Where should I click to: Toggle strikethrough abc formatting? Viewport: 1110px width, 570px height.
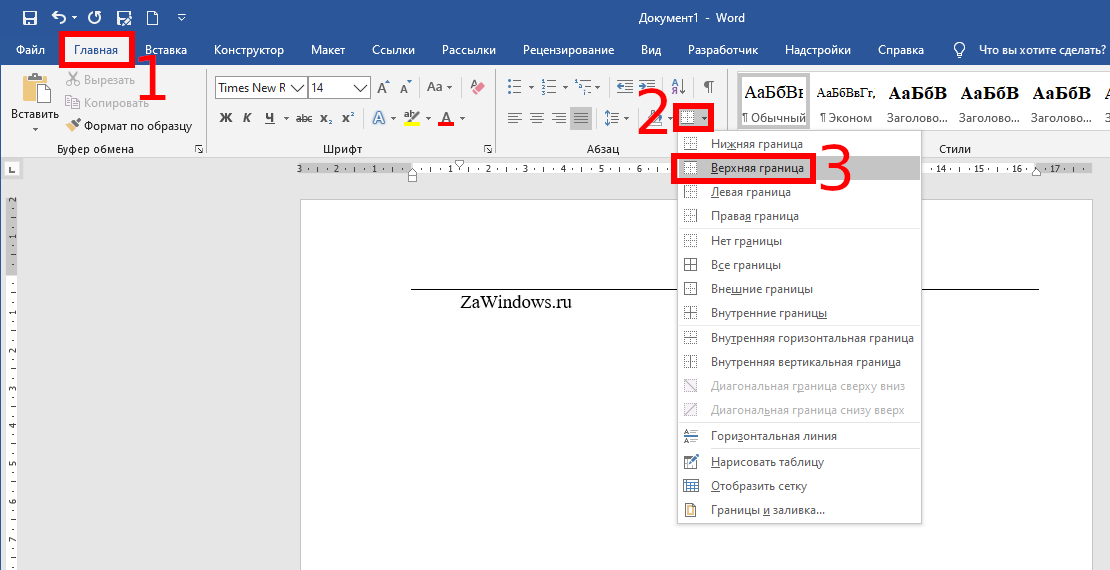(x=304, y=118)
